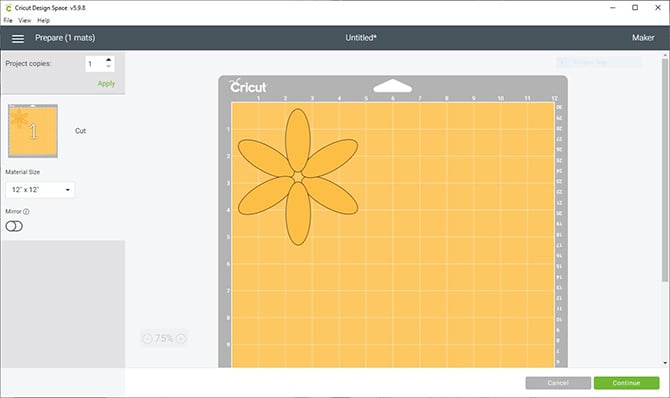Open the Material Size dropdown
Image resolution: width=670 pixels, height=398 pixels.
point(40,190)
